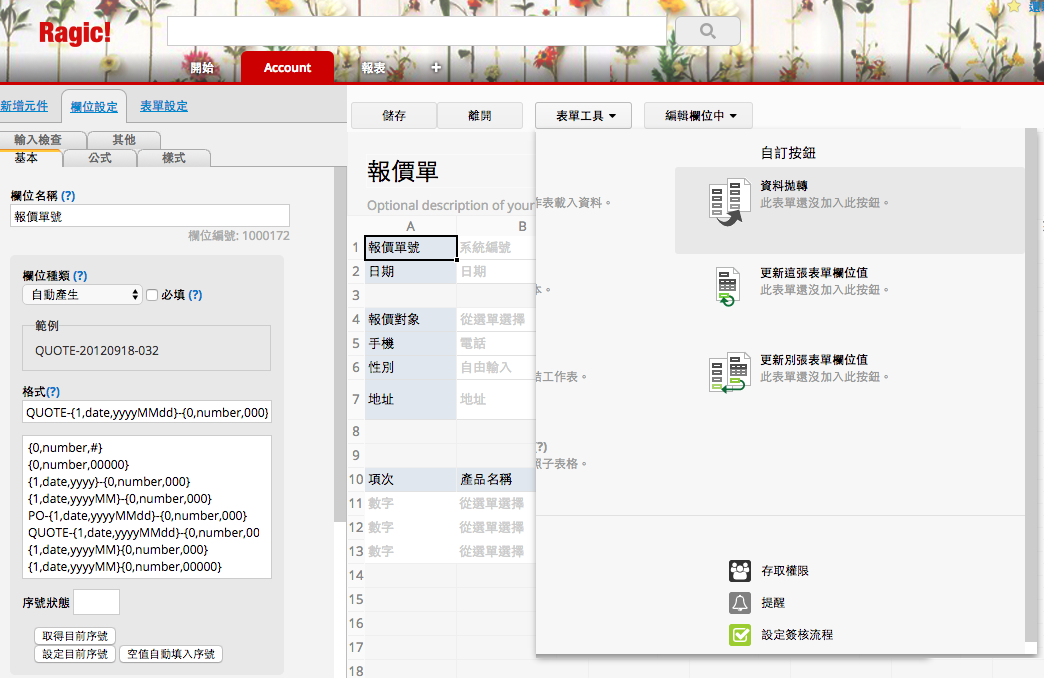
Task: Click the 離開 exit button
Action: (479, 116)
